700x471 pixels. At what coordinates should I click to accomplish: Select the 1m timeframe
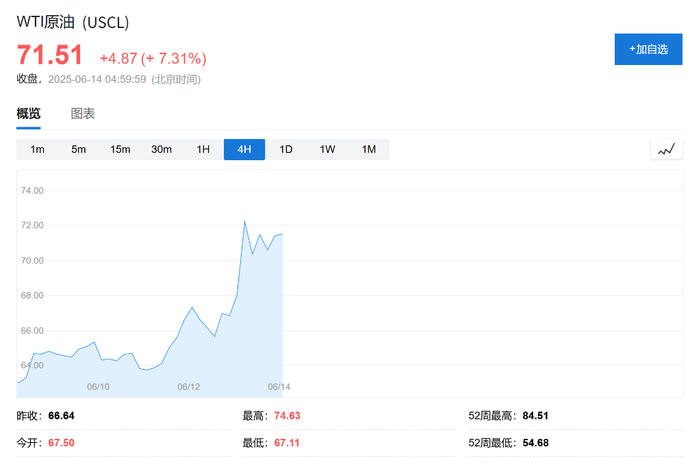38,150
